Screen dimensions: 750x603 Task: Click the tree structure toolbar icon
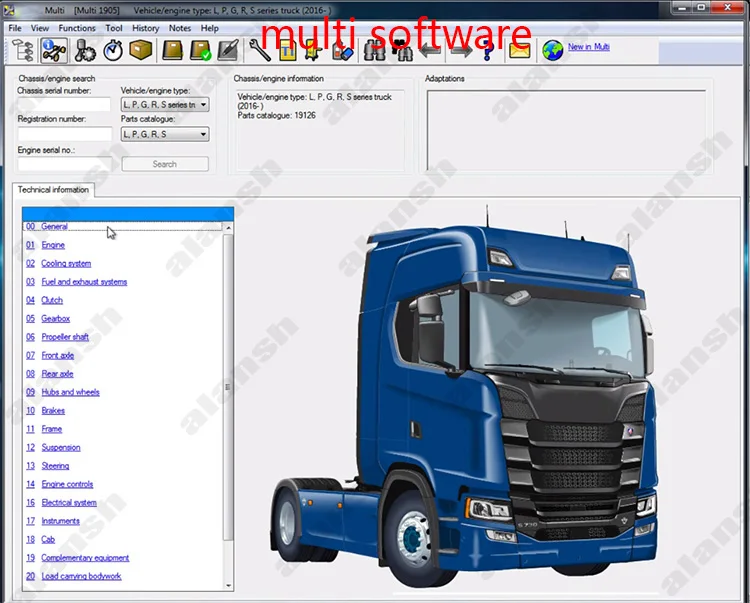[23, 51]
